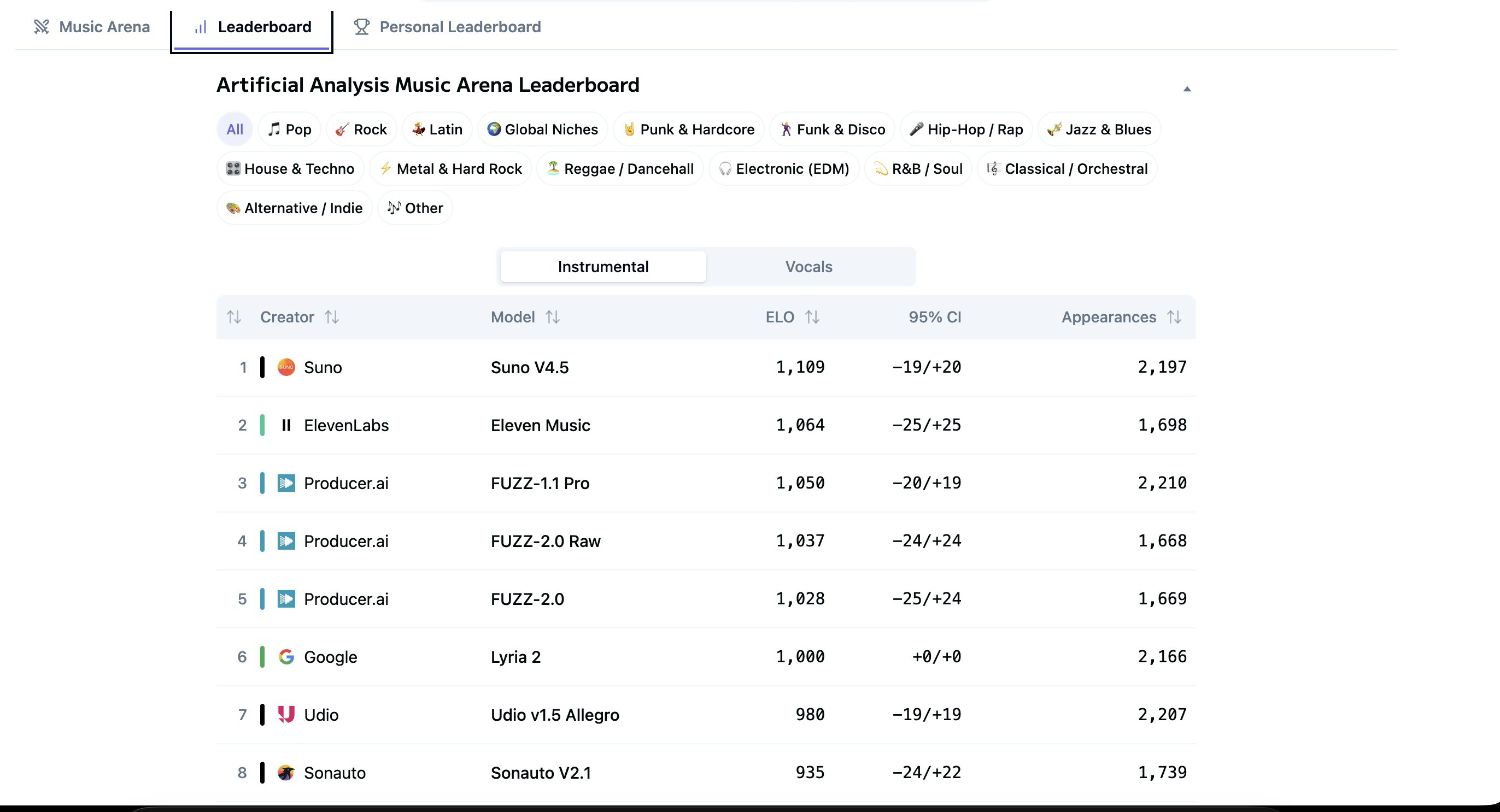Click the Sonauto logo icon
The image size is (1500, 812).
[286, 773]
